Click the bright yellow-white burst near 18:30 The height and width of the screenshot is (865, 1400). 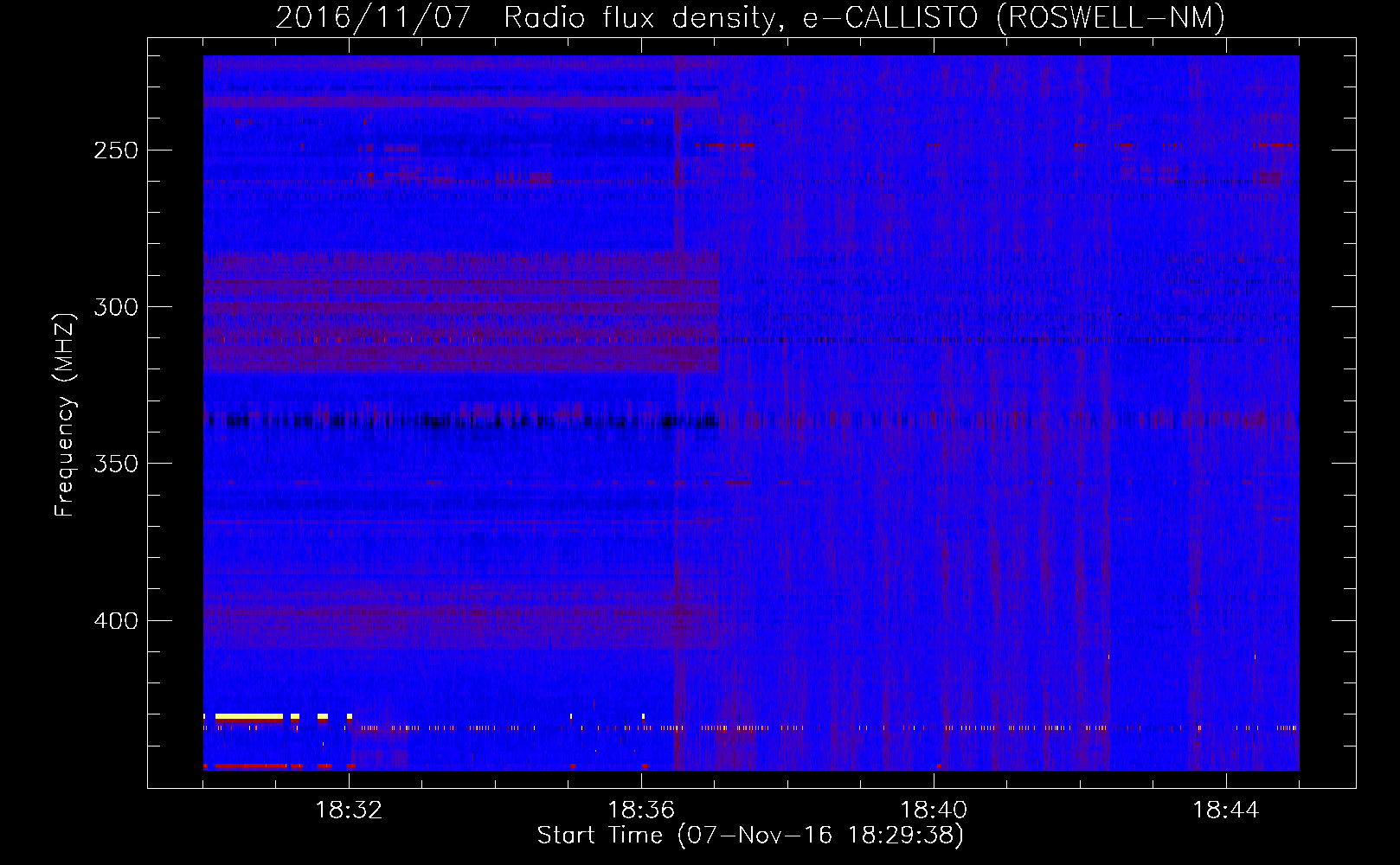click(x=249, y=717)
